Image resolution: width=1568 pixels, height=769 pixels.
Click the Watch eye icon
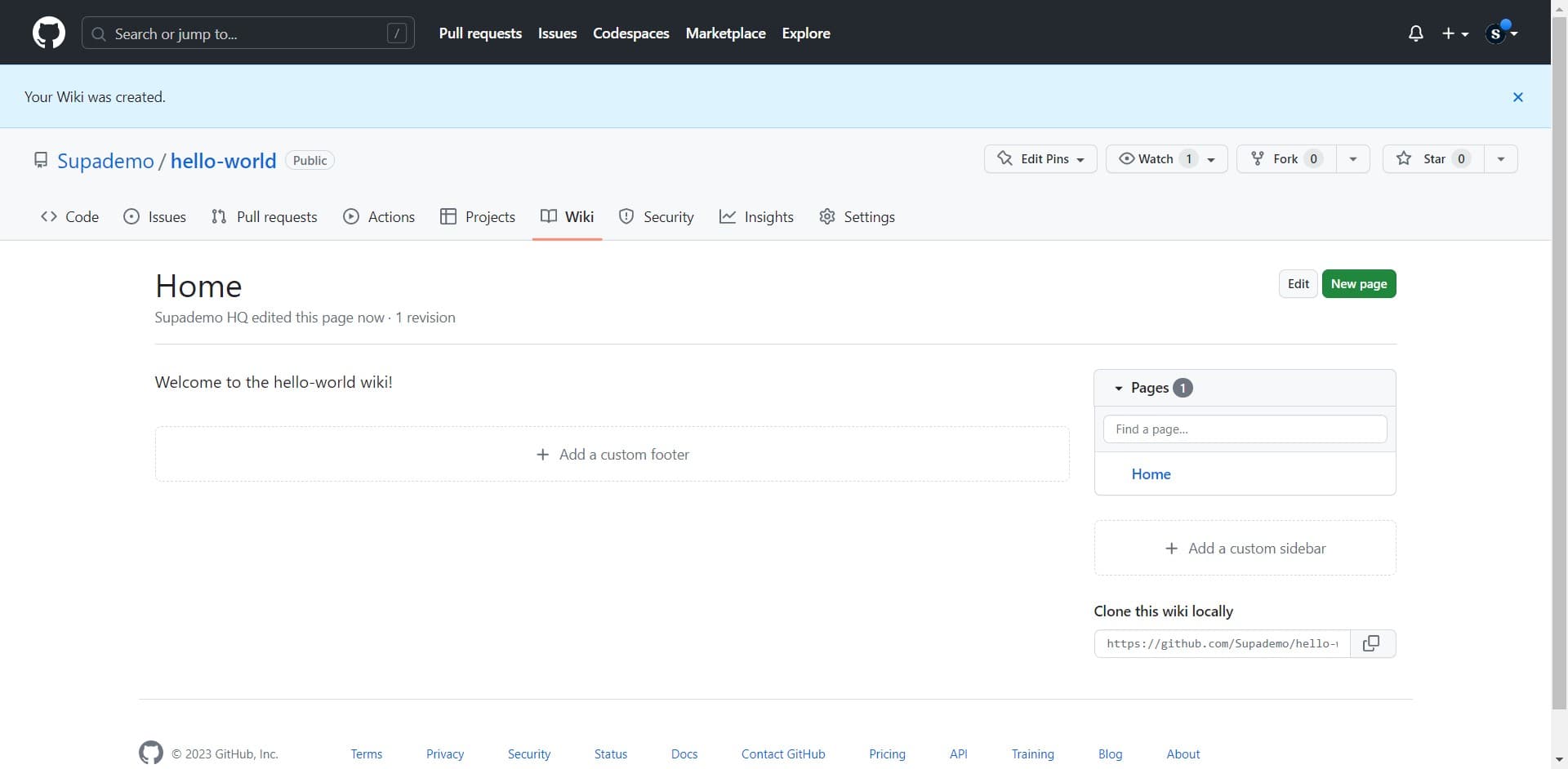1128,158
